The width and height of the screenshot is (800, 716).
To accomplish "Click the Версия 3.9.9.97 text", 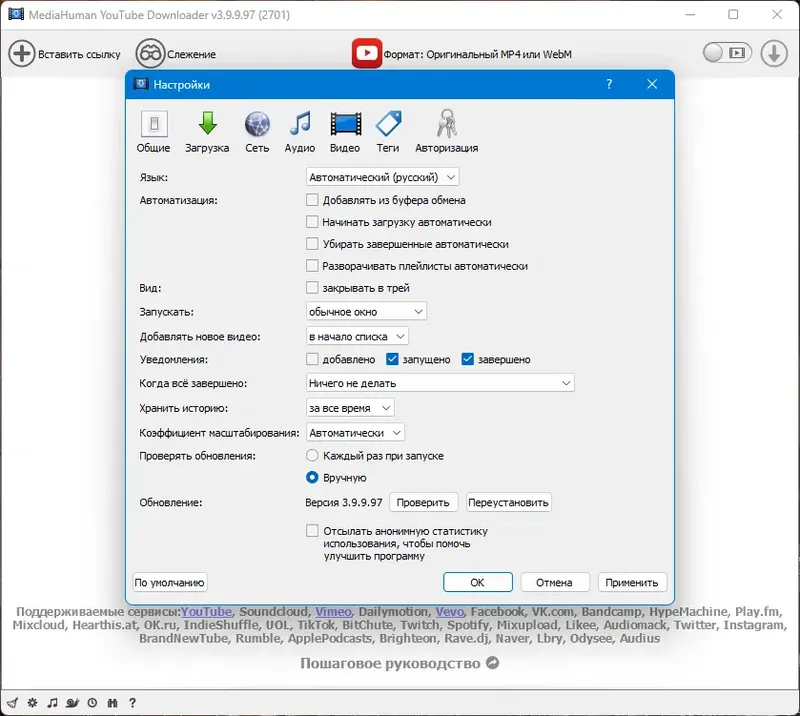I will 344,502.
